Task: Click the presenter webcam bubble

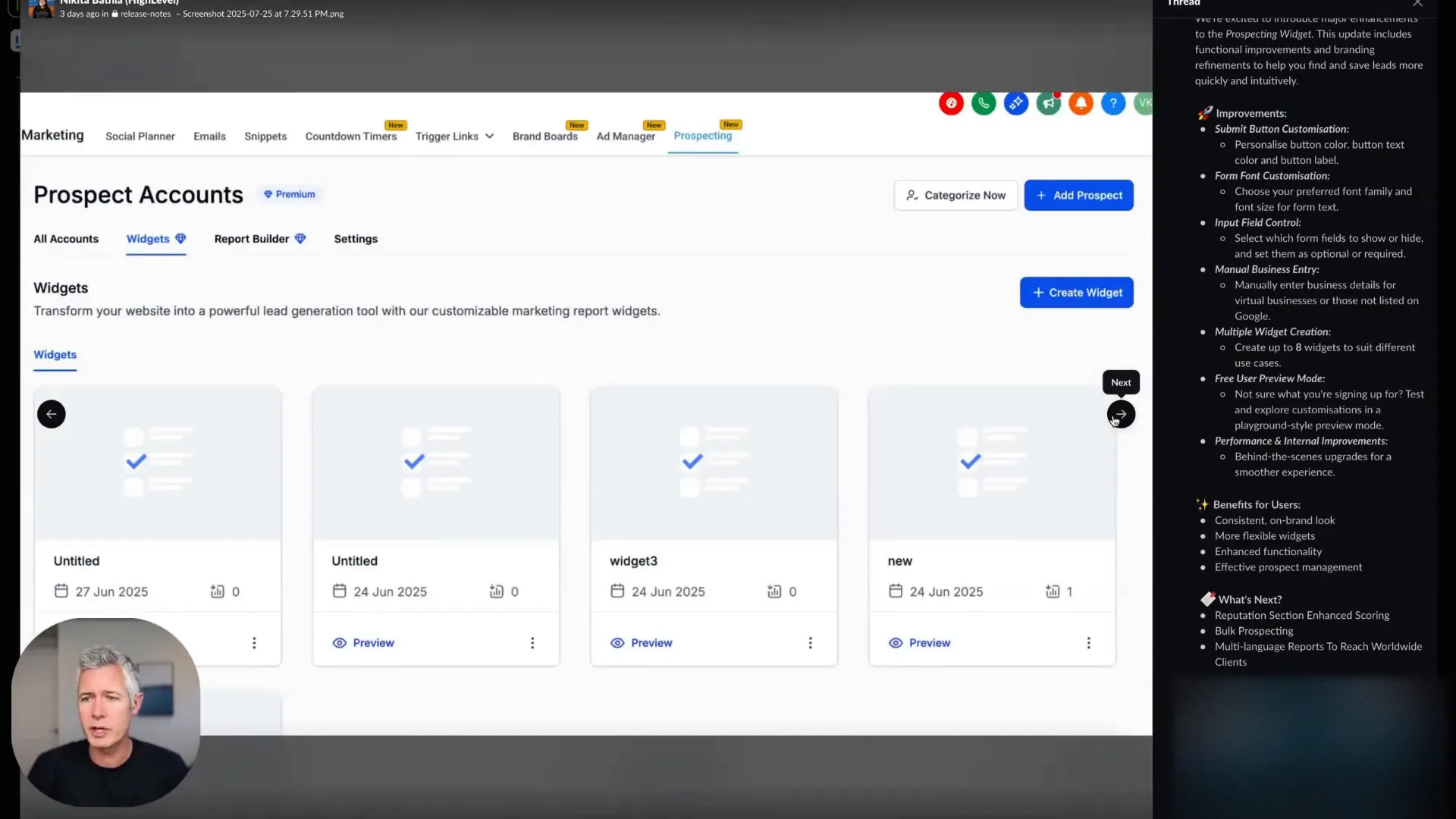Action: tap(105, 712)
